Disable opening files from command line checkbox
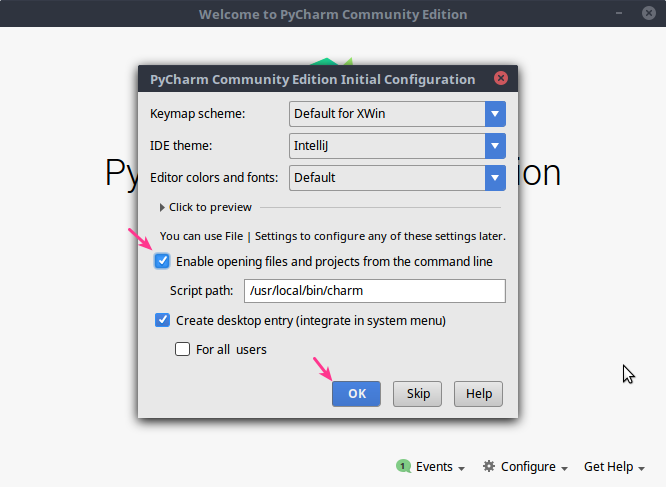This screenshot has height=487, width=666. point(162,261)
